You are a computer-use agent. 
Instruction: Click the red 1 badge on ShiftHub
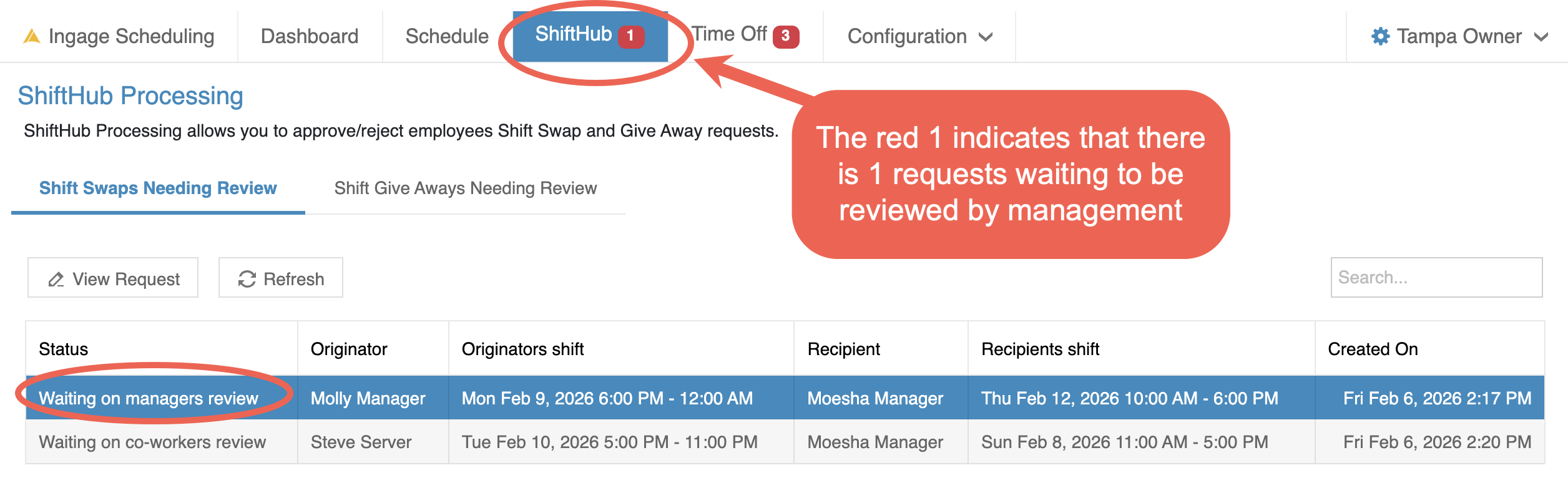tap(630, 36)
